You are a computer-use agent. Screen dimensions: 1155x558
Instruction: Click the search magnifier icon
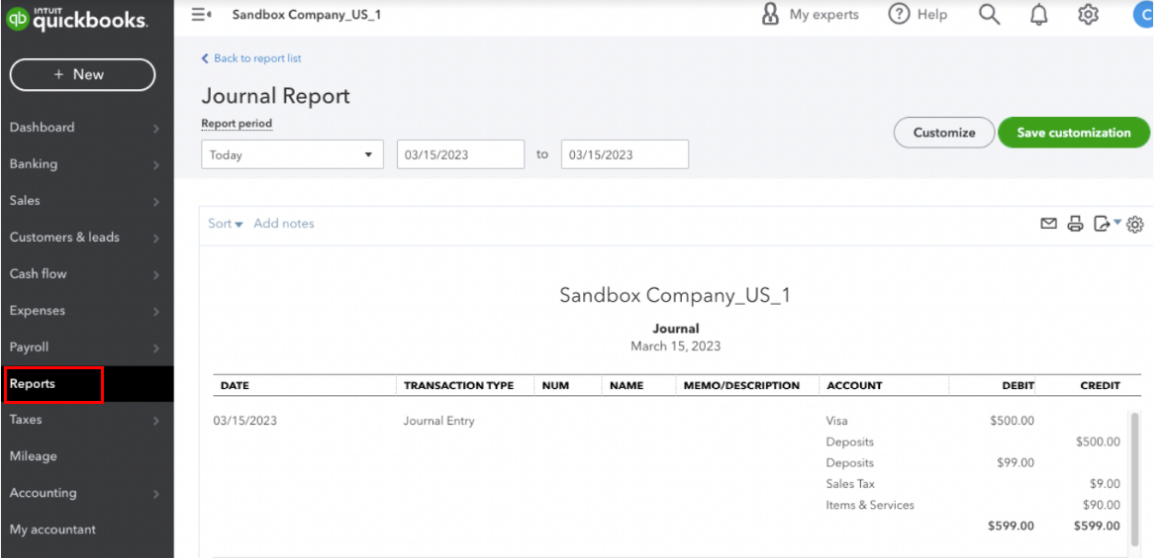point(989,15)
